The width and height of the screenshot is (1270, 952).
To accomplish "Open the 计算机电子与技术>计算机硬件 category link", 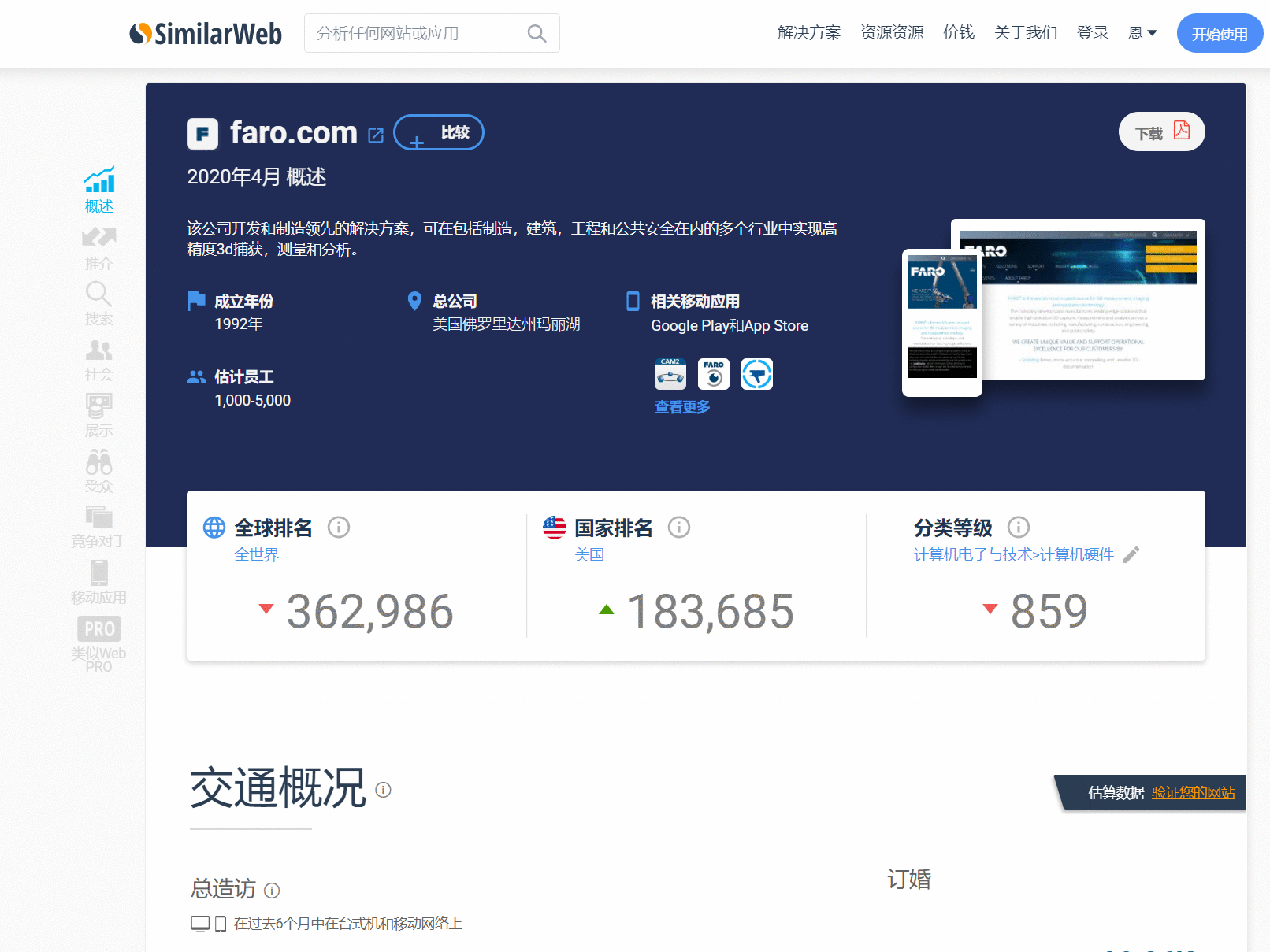I will coord(1014,554).
